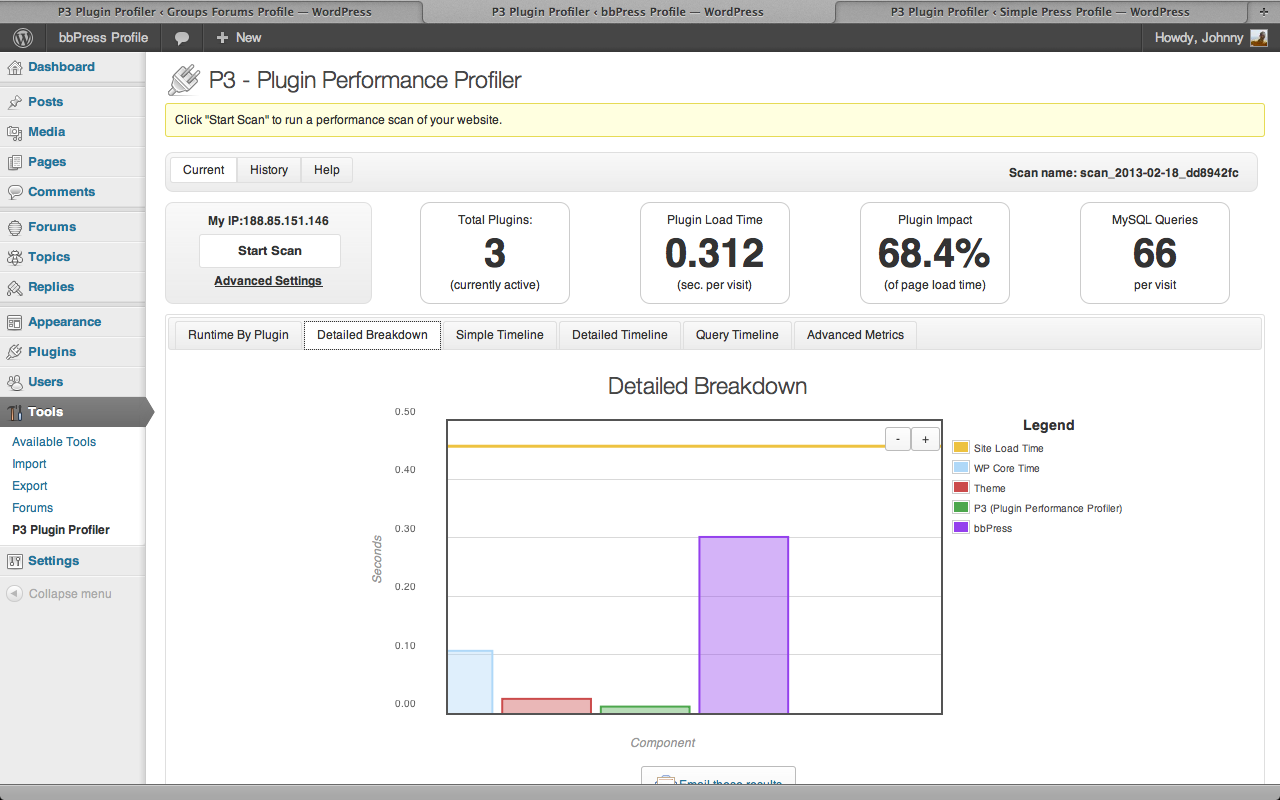Open the comments bubble icon in admin bar
The image size is (1280, 800).
pyautogui.click(x=182, y=38)
